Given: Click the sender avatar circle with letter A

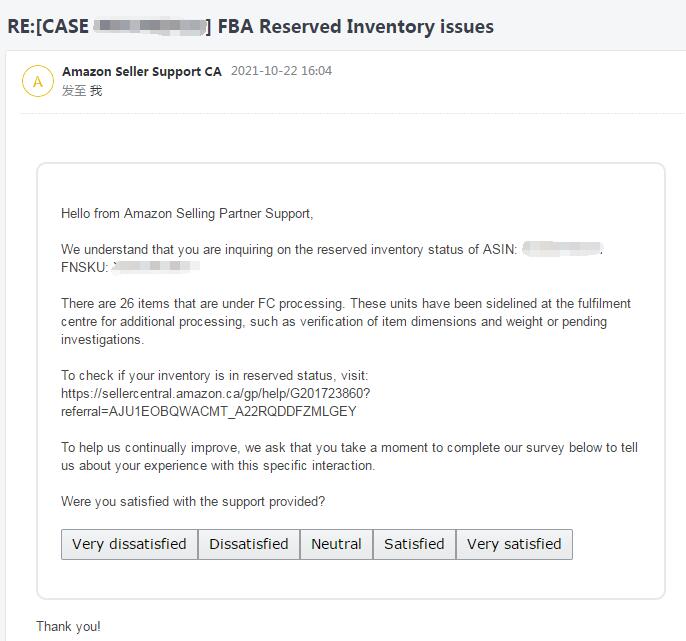Looking at the screenshot, I should pyautogui.click(x=38, y=81).
